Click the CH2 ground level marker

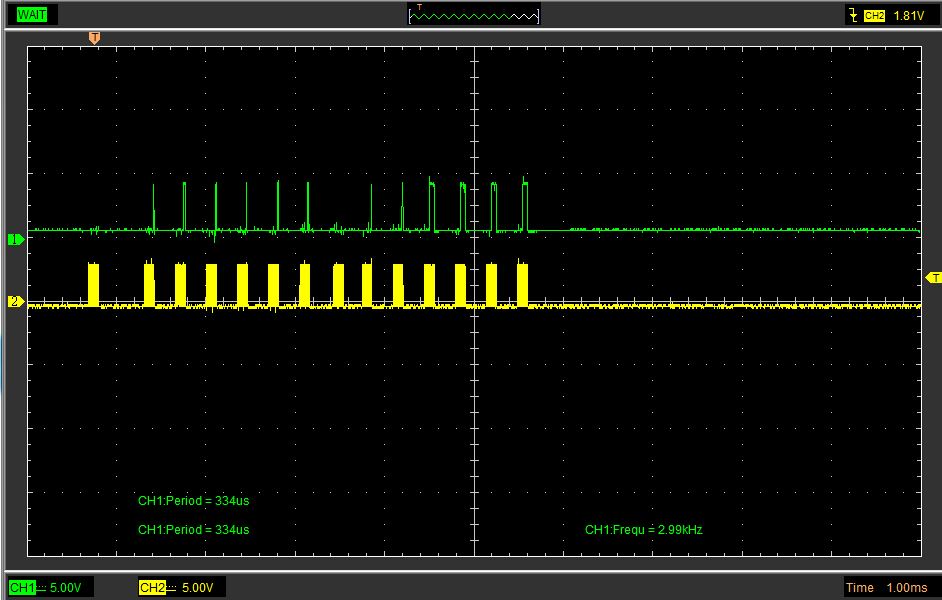click(x=16, y=302)
